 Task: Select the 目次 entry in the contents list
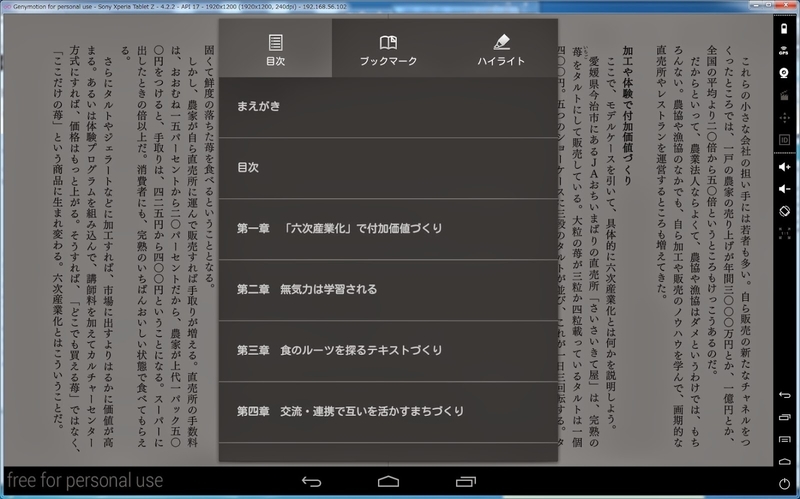(x=388, y=168)
